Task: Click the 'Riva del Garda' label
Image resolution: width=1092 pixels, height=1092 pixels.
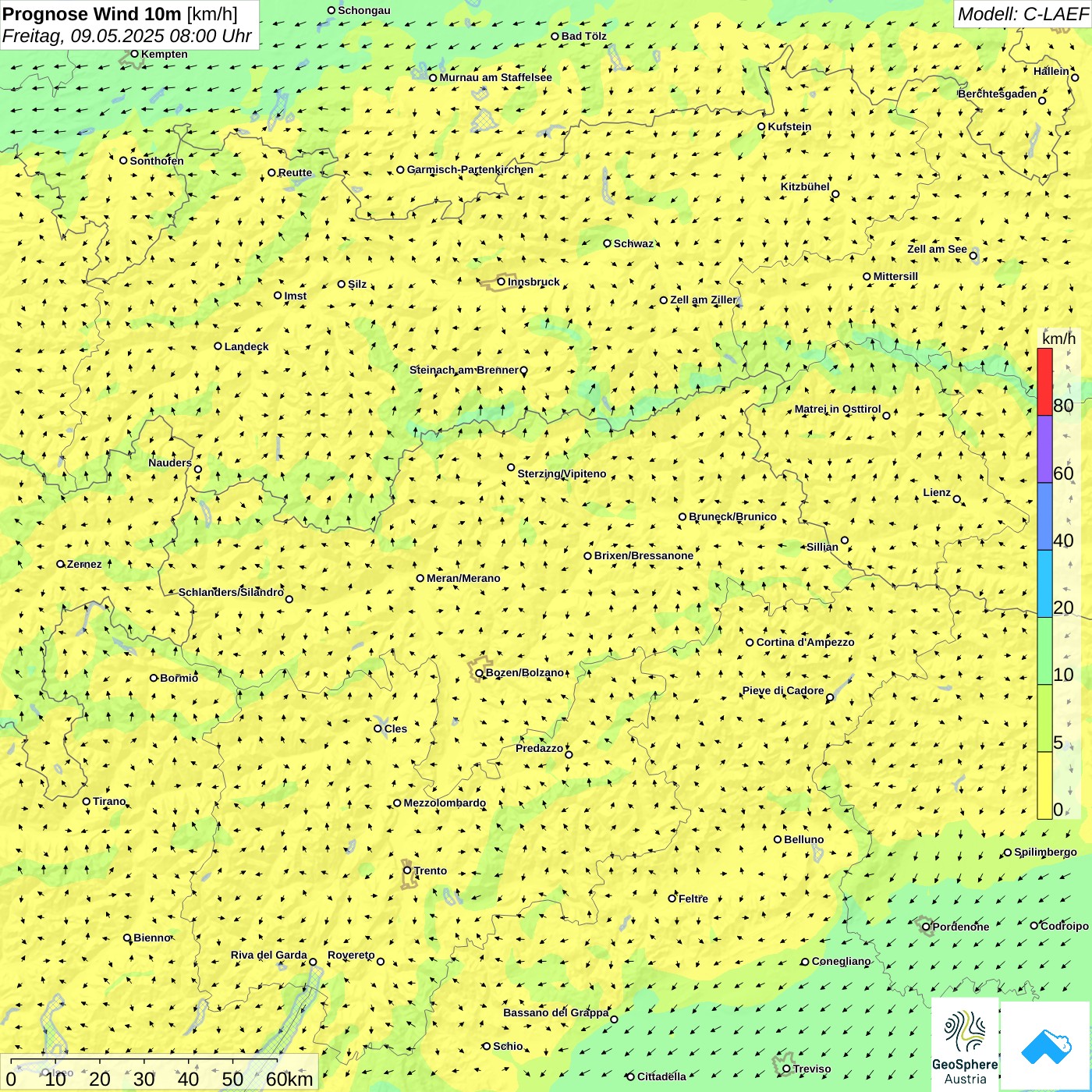Action: [x=268, y=955]
